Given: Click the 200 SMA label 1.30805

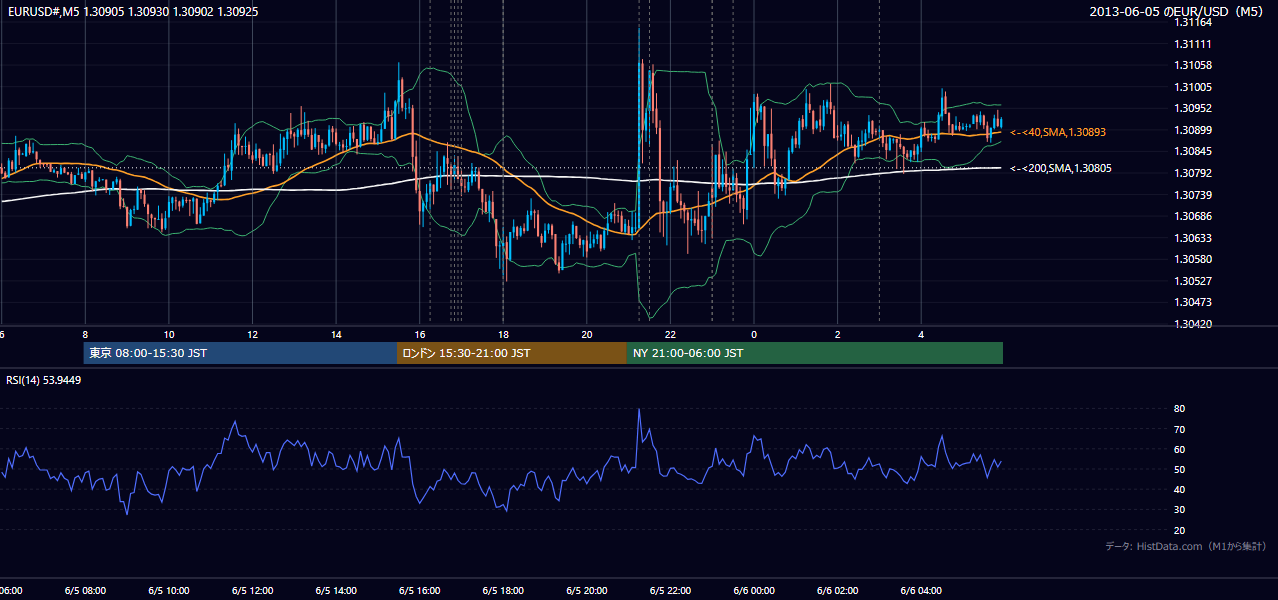Looking at the screenshot, I should click(1060, 168).
